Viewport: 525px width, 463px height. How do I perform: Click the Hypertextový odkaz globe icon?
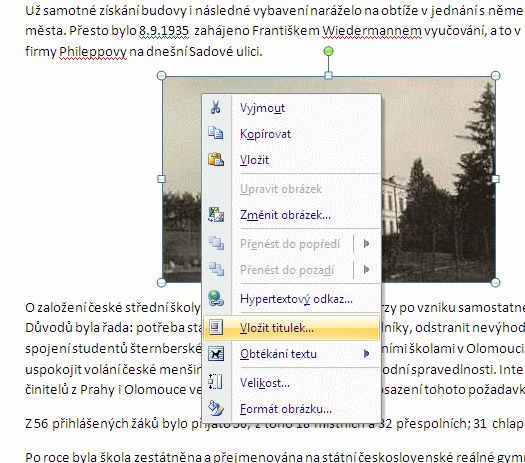click(x=216, y=298)
